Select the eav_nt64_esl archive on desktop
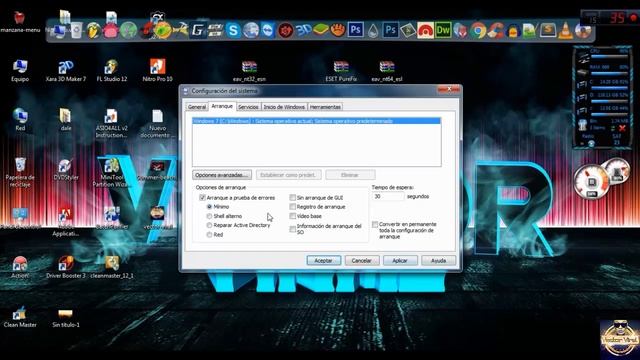This screenshot has width=640, height=360. click(387, 71)
